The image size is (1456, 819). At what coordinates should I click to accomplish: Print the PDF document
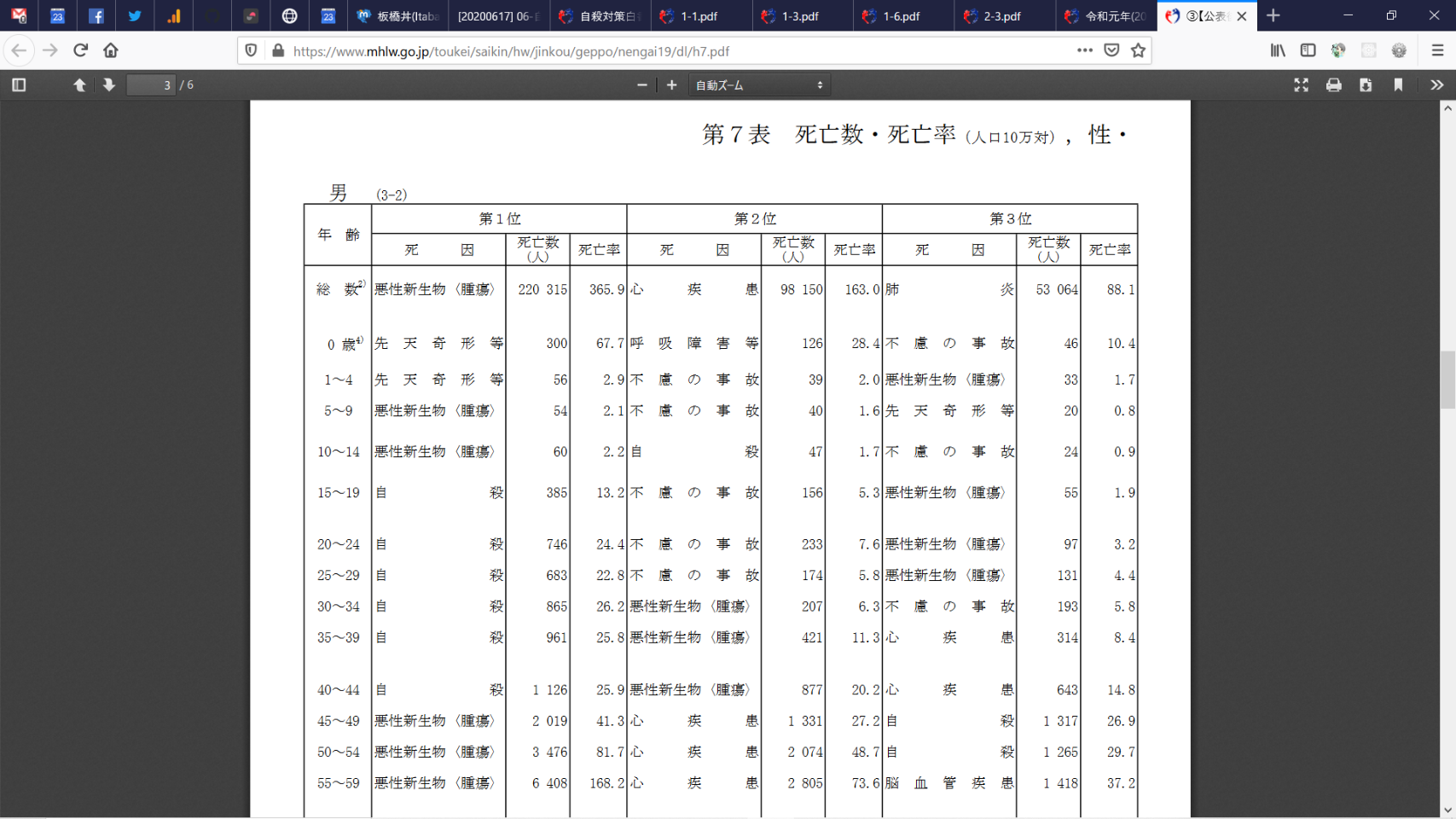click(1333, 85)
